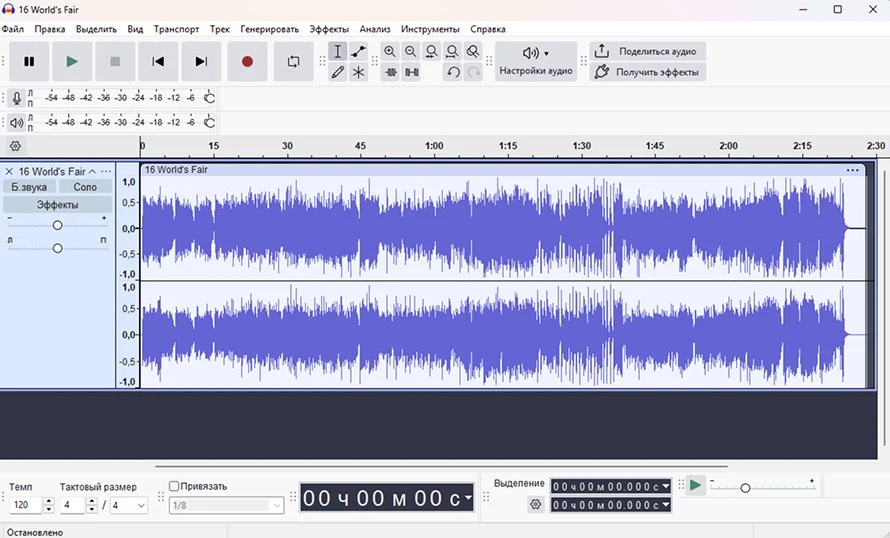Open the Выделить menu
Viewport: 890px width, 538px height.
coord(96,29)
